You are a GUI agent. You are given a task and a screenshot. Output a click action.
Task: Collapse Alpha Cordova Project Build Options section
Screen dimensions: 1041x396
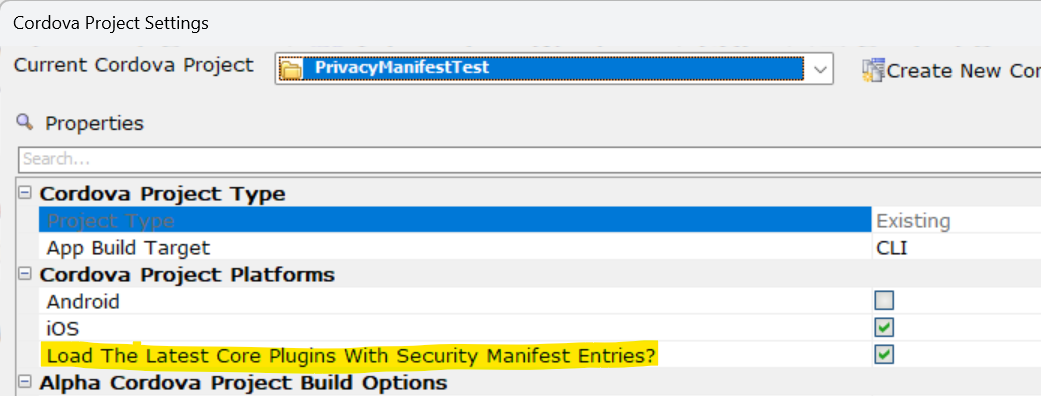(x=26, y=382)
